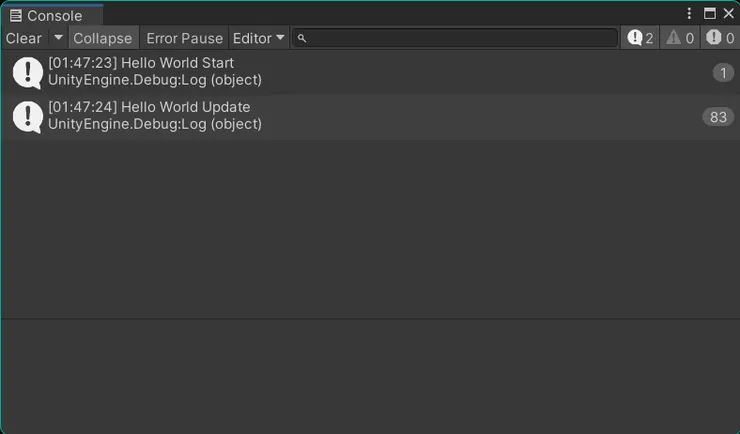The image size is (740, 434).
Task: Toggle info message filter showing 2
Action: 640,38
